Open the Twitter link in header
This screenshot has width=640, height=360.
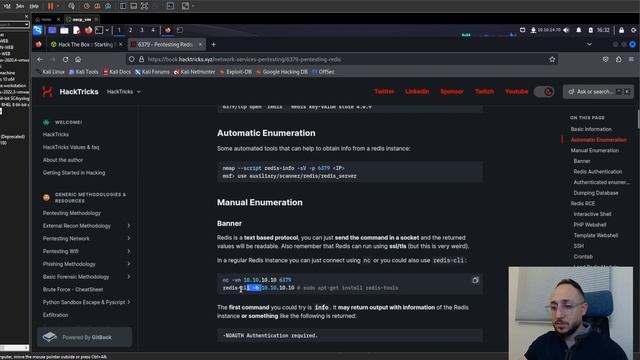click(x=384, y=92)
